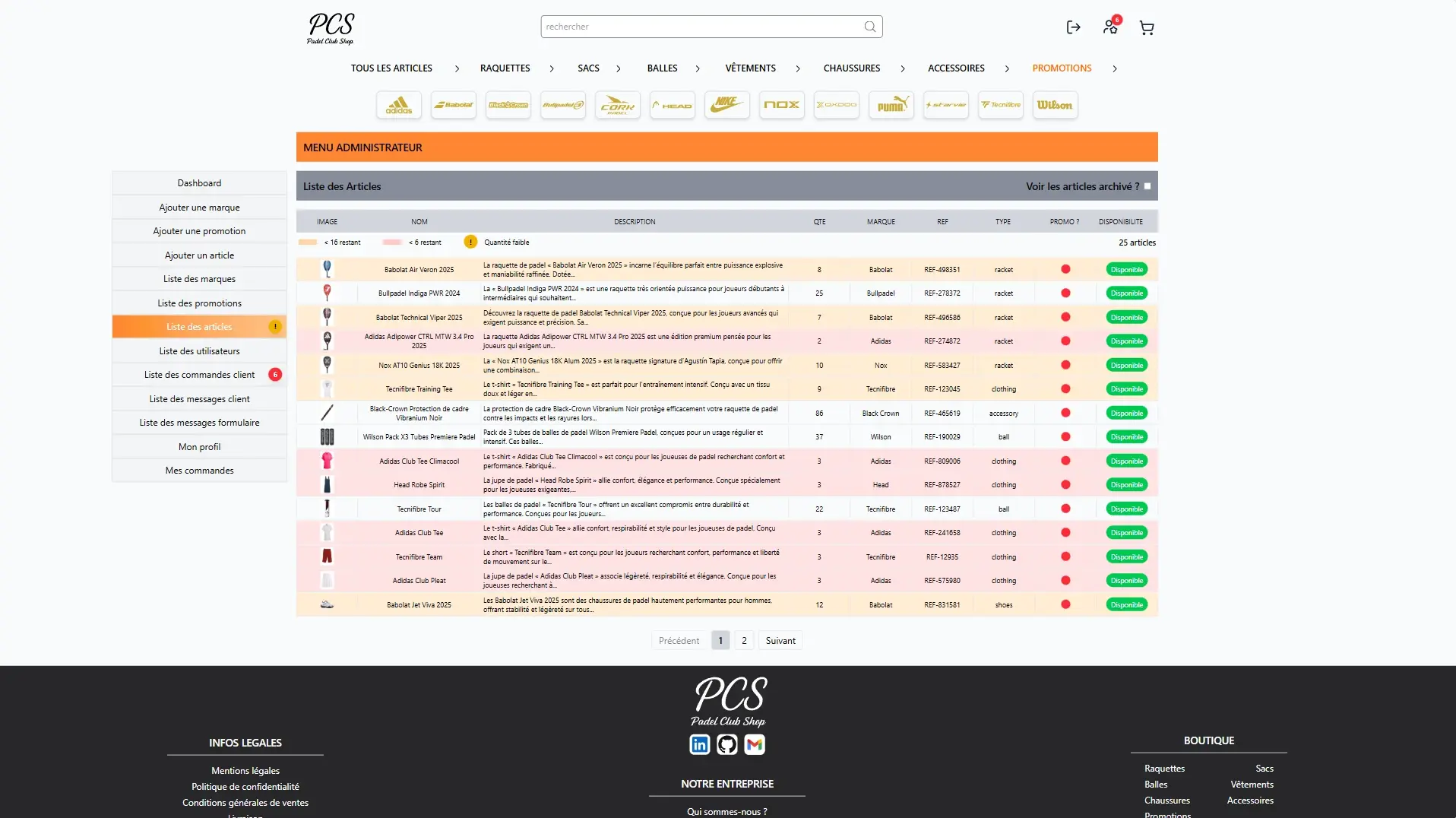Toggle the 'Voir les articles archivé' checkbox
This screenshot has width=1456, height=818.
(1147, 186)
